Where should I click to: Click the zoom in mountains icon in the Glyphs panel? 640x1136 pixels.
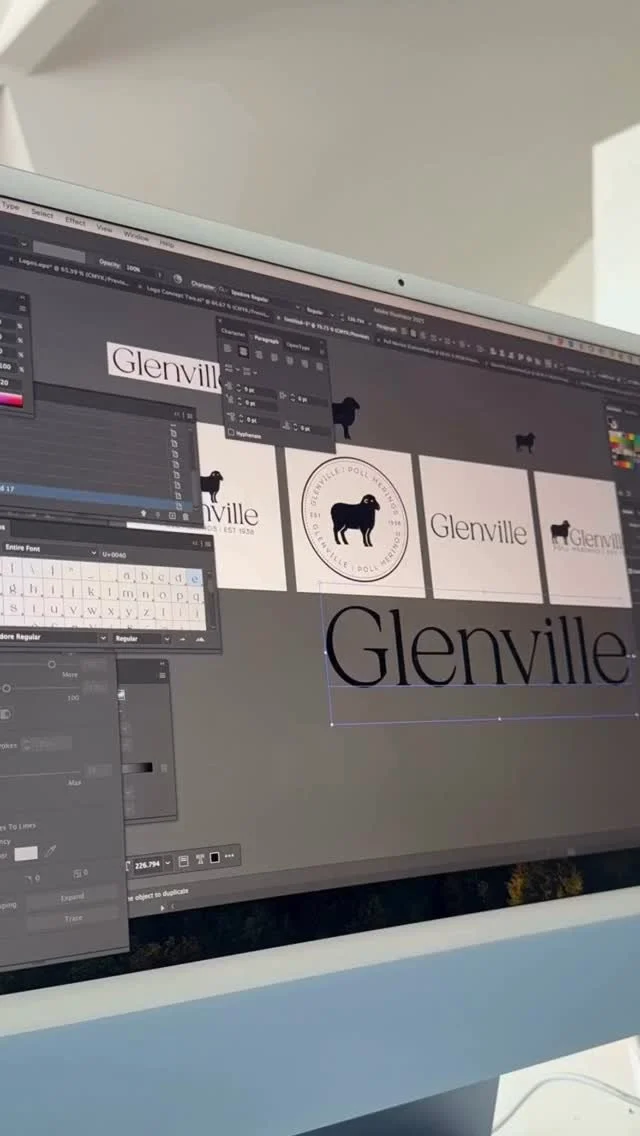click(200, 640)
